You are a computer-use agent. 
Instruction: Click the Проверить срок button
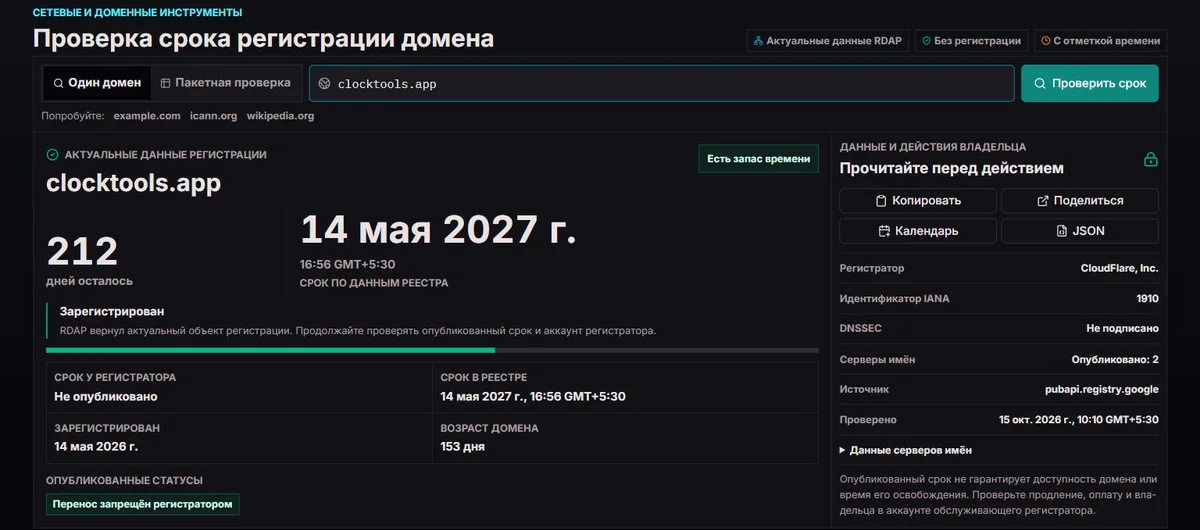point(1090,84)
